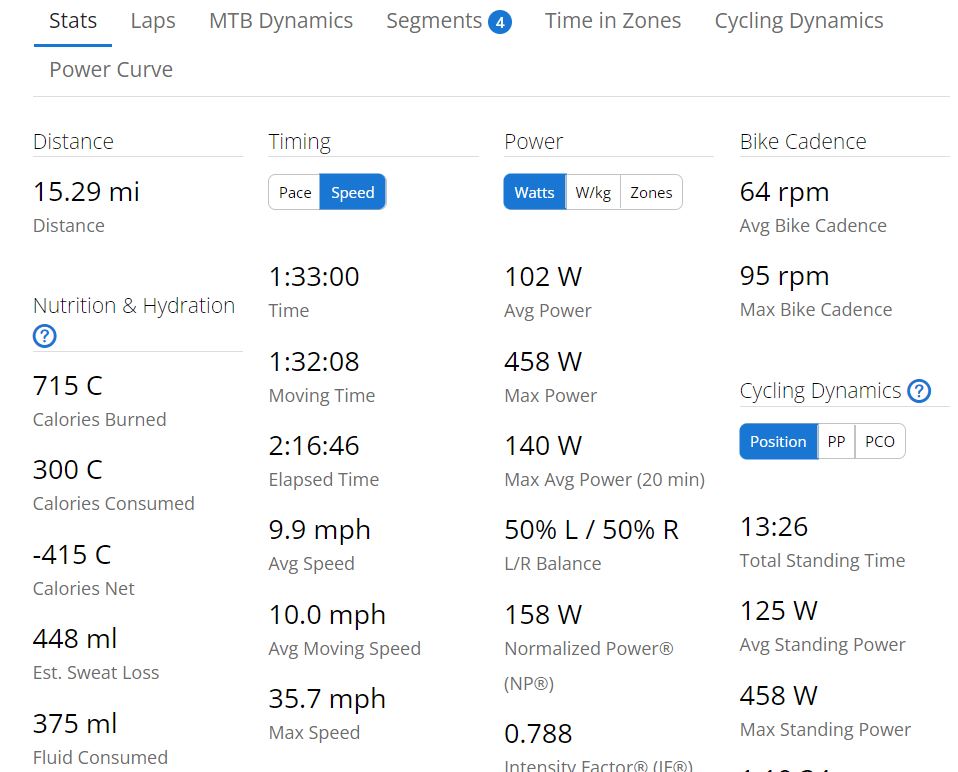Image resolution: width=958 pixels, height=772 pixels.
Task: Switch power display to W/kg
Action: 593,193
